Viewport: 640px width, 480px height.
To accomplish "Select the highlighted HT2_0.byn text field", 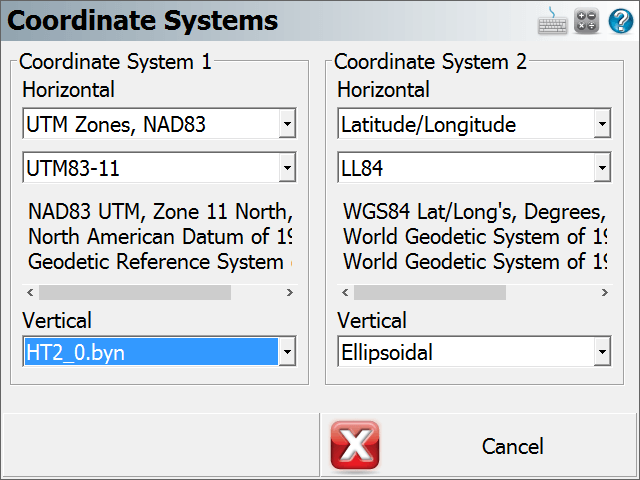I will click(151, 351).
